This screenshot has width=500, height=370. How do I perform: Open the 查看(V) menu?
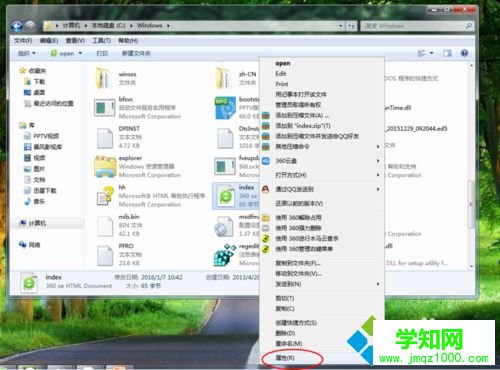pos(75,41)
